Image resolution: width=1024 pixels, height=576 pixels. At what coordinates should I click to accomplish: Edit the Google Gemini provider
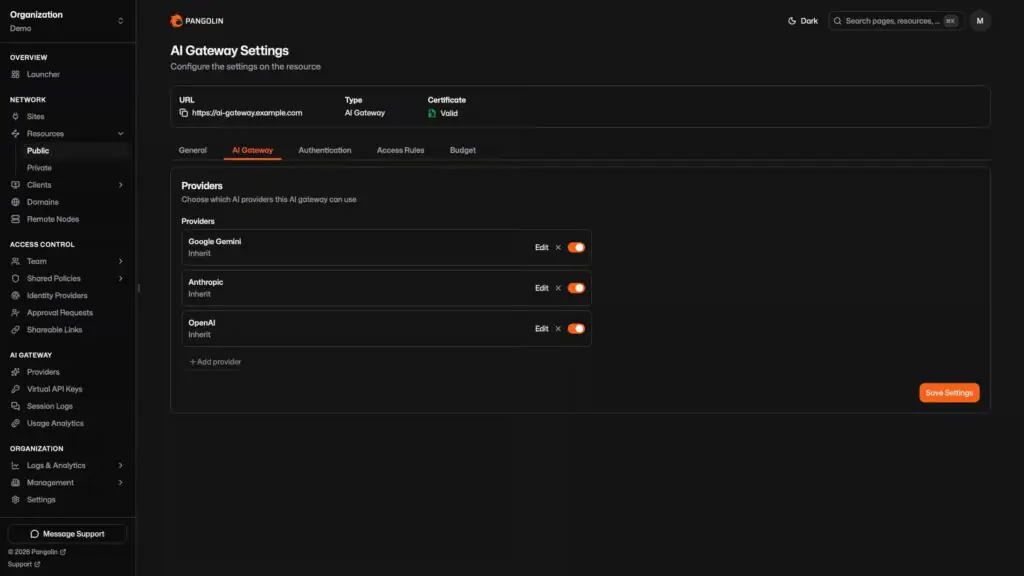(x=541, y=248)
